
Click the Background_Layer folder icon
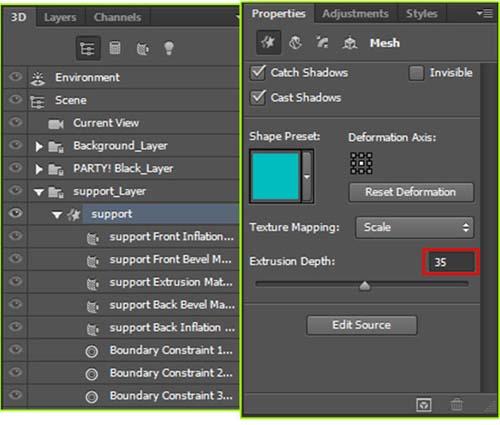(56, 147)
